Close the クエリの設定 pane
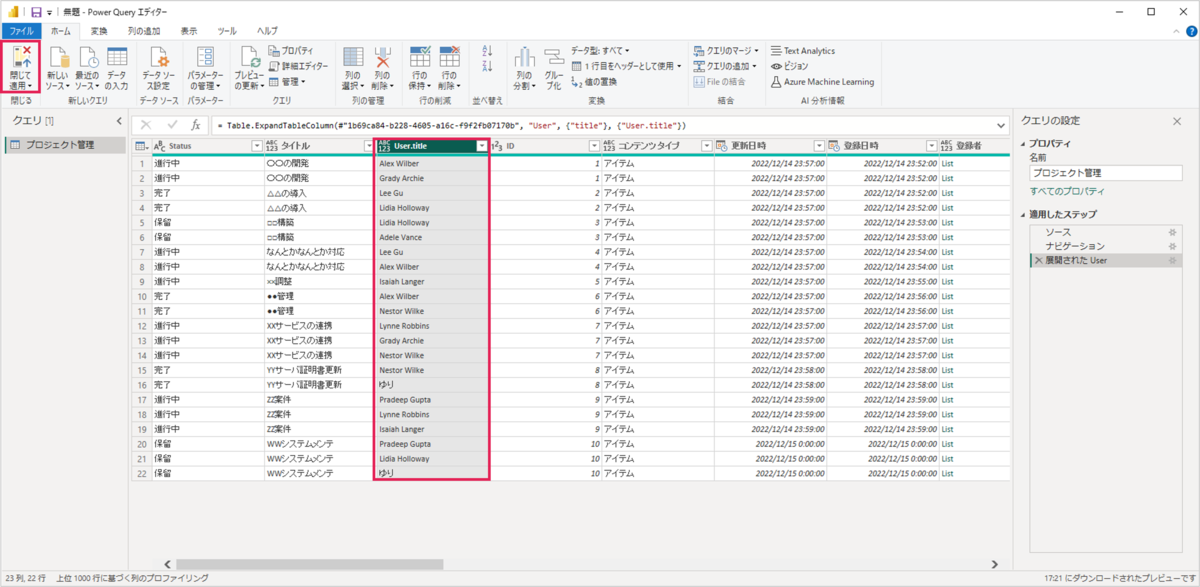The width and height of the screenshot is (1200, 587). point(1176,120)
